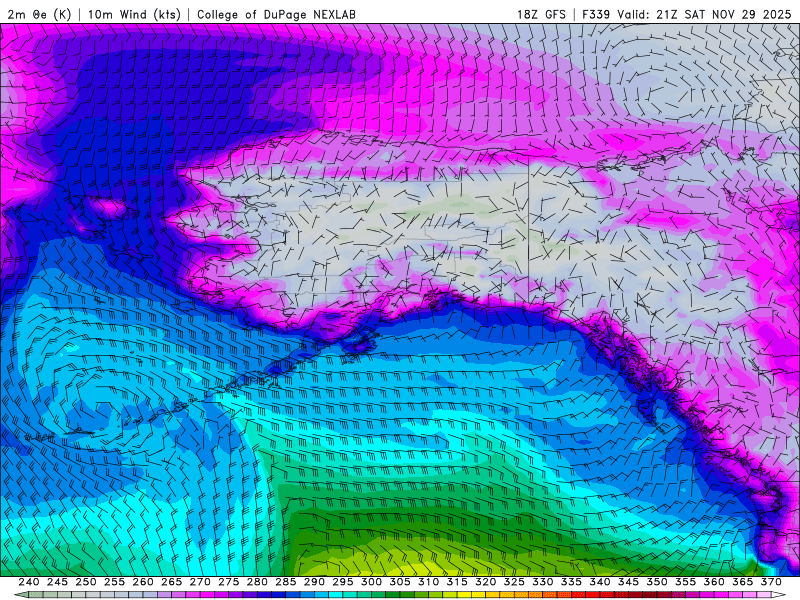Click the '2m θe (K)' title label

(x=39, y=14)
